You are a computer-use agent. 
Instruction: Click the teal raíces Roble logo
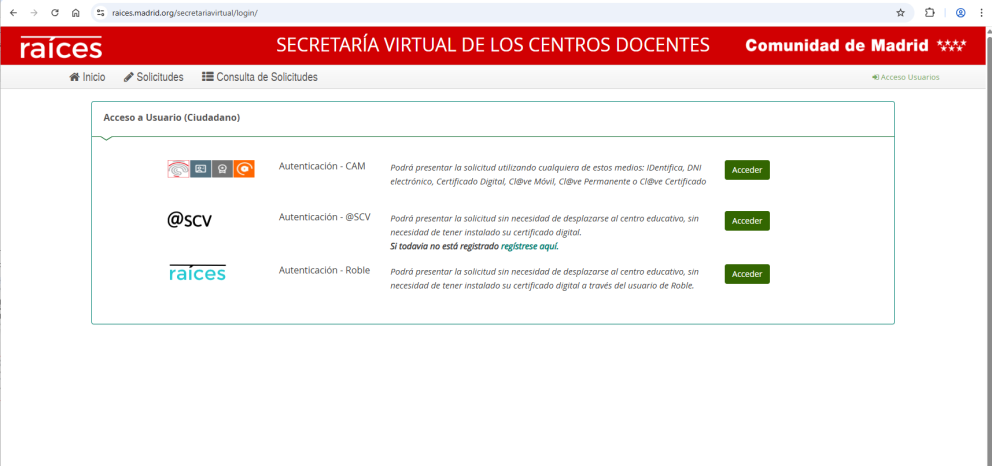(x=197, y=273)
